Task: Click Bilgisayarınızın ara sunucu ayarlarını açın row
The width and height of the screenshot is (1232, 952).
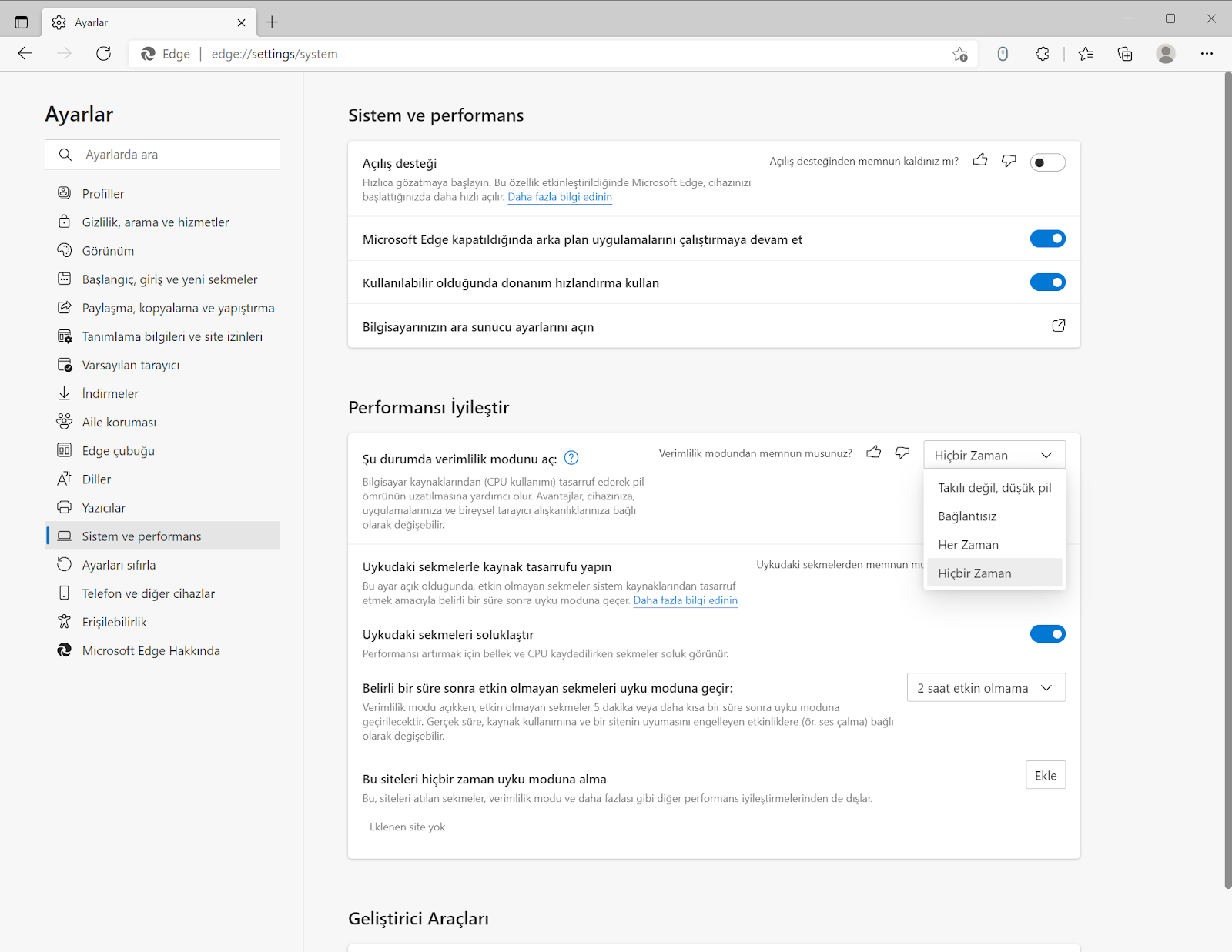Action: tap(714, 326)
